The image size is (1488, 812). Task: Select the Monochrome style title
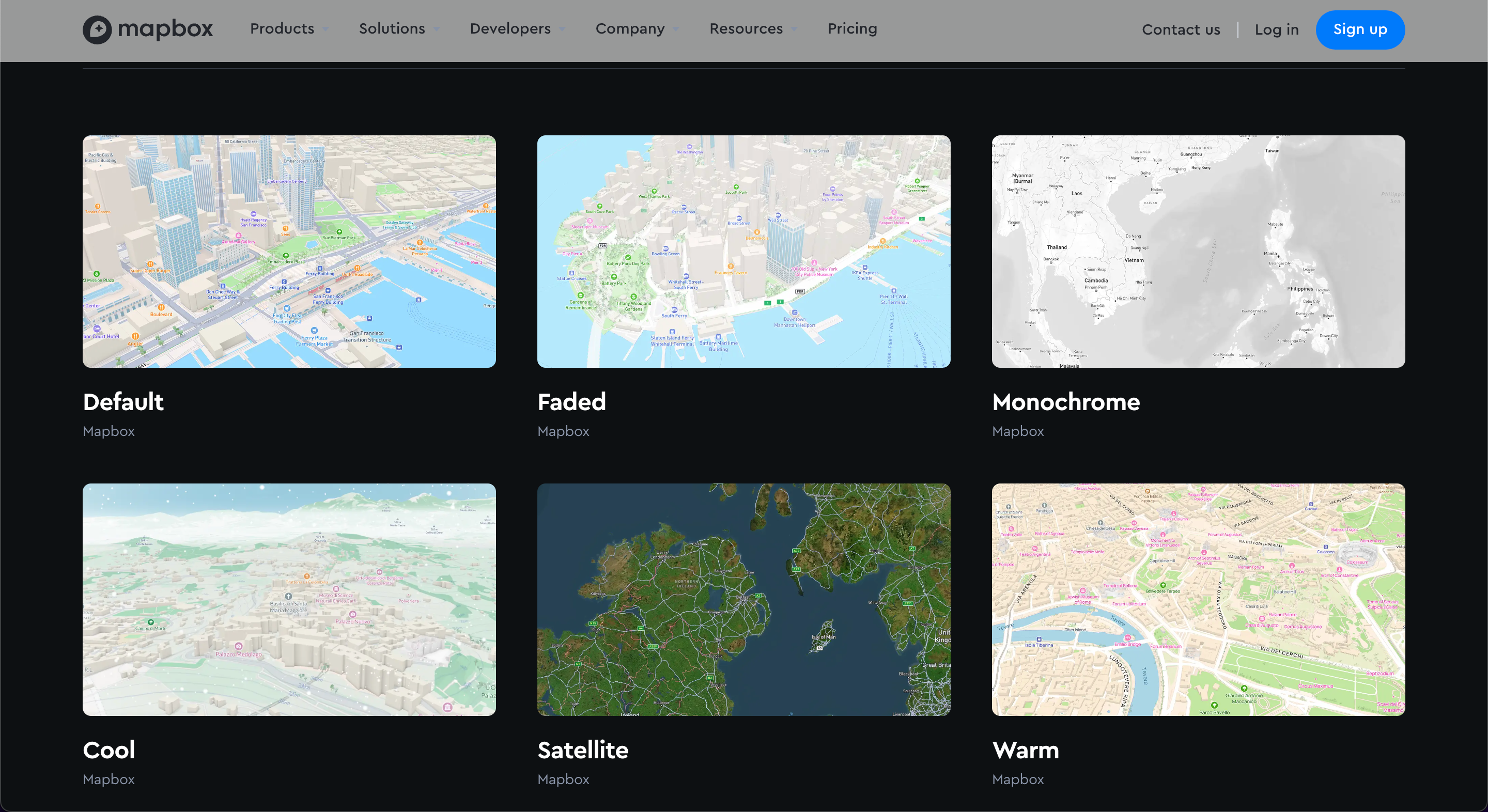pos(1065,402)
